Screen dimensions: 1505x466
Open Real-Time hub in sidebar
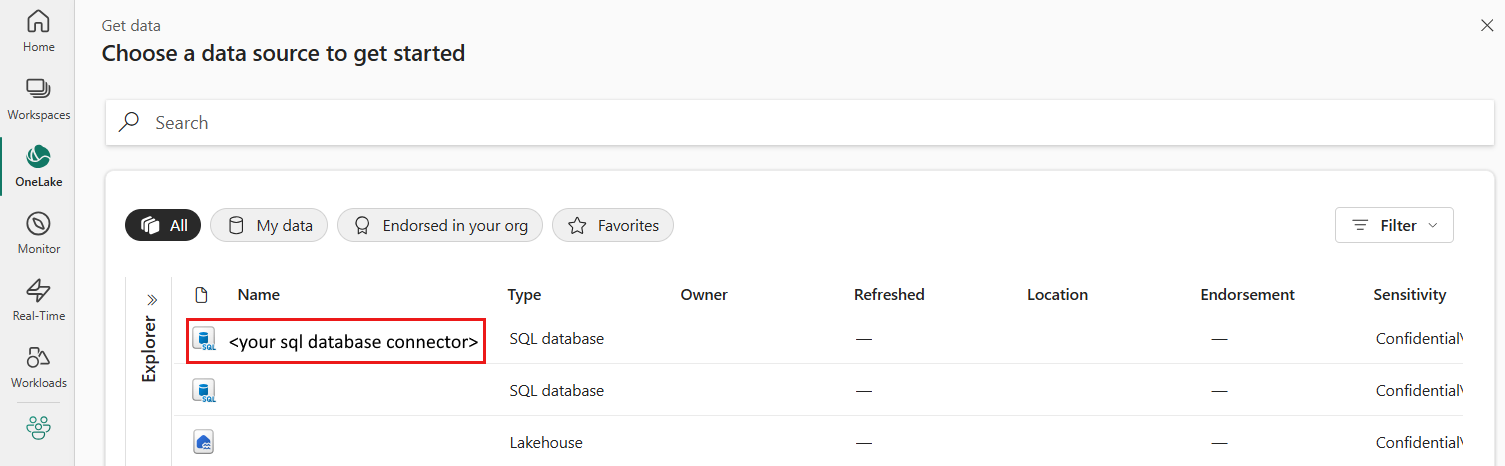coord(38,300)
